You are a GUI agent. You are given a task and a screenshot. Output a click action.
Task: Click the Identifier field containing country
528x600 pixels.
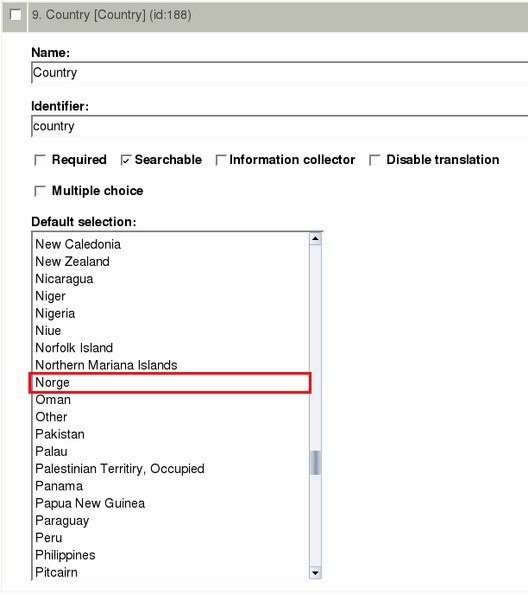point(280,126)
